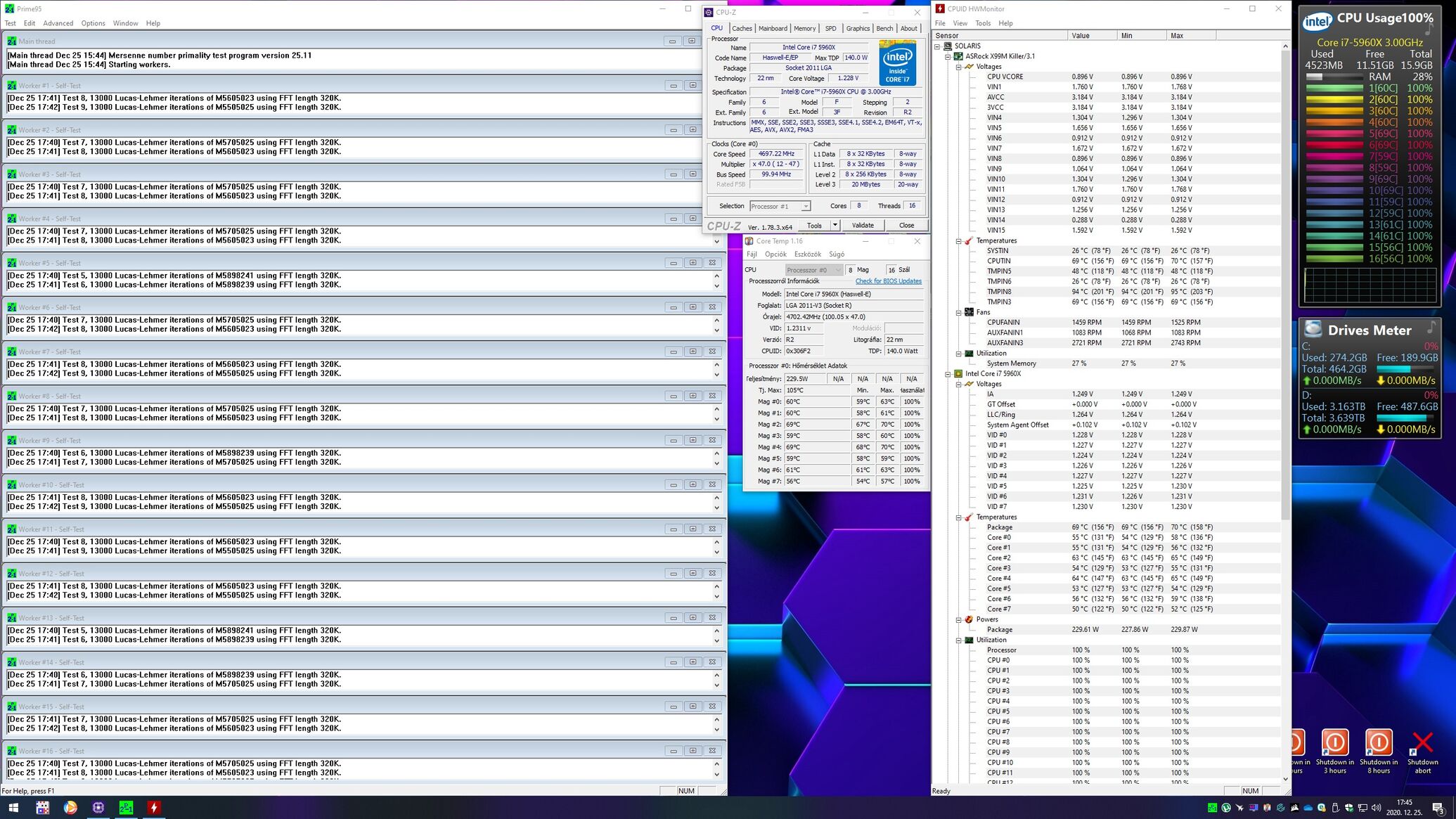Screen dimensions: 1456x819
Task: Click the volume speaker tray icon
Action: 1376,808
